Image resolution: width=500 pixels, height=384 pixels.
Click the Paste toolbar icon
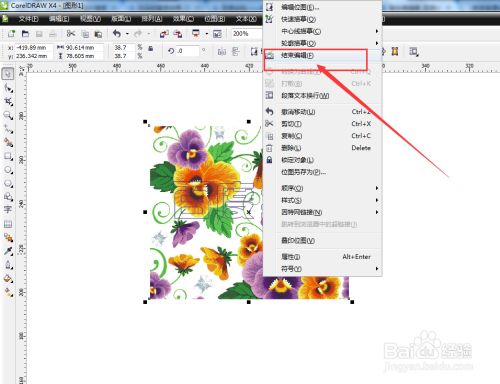(98, 34)
